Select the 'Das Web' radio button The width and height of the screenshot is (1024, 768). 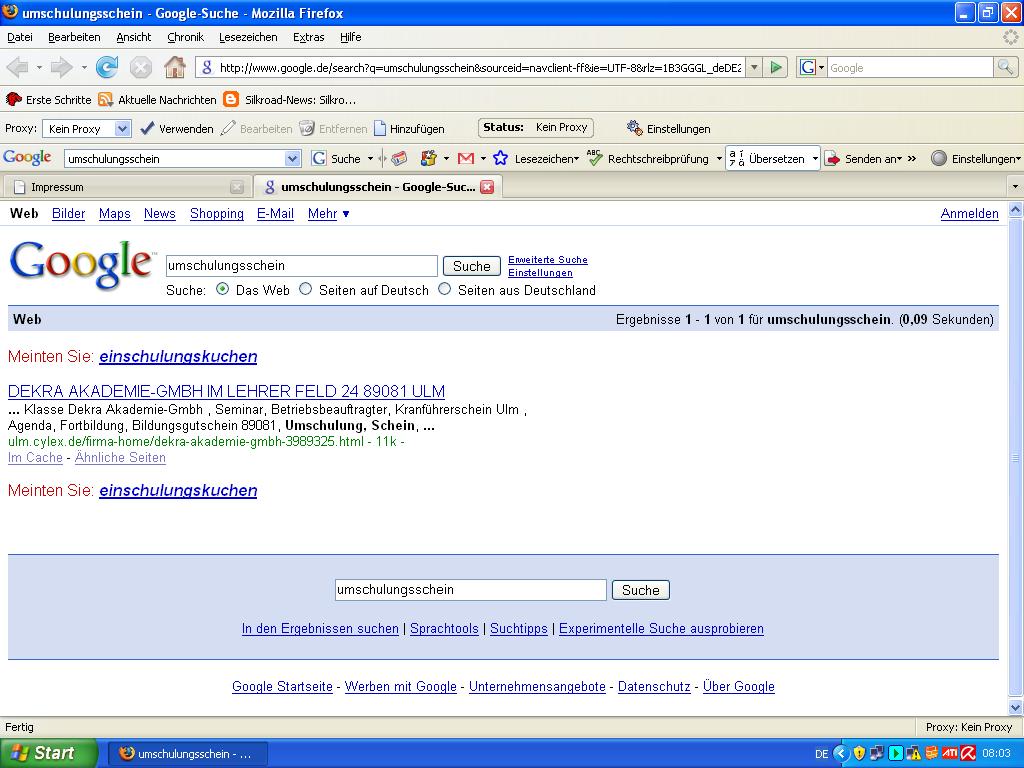[x=222, y=289]
